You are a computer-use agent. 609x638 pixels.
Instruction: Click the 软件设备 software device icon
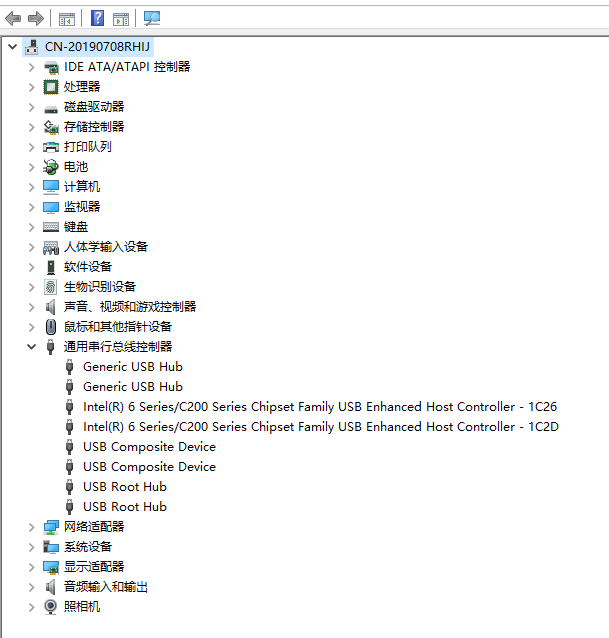[51, 267]
